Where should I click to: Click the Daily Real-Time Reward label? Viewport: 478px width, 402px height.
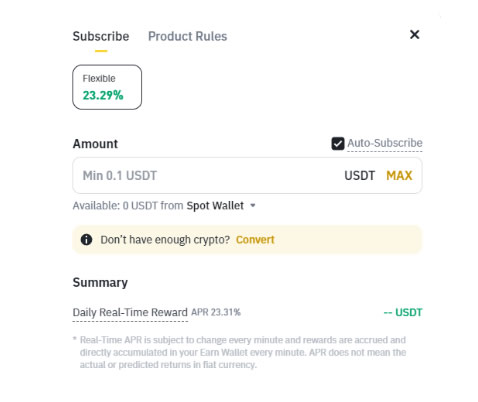(x=130, y=313)
